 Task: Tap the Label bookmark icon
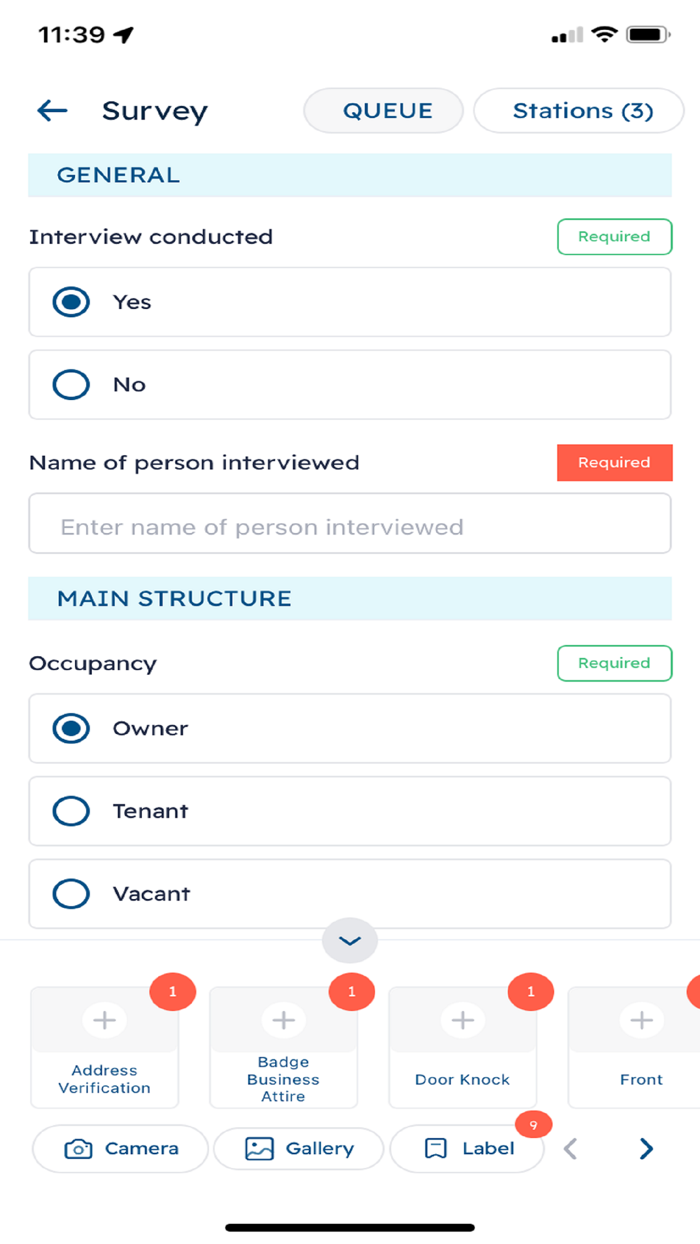tap(435, 1148)
